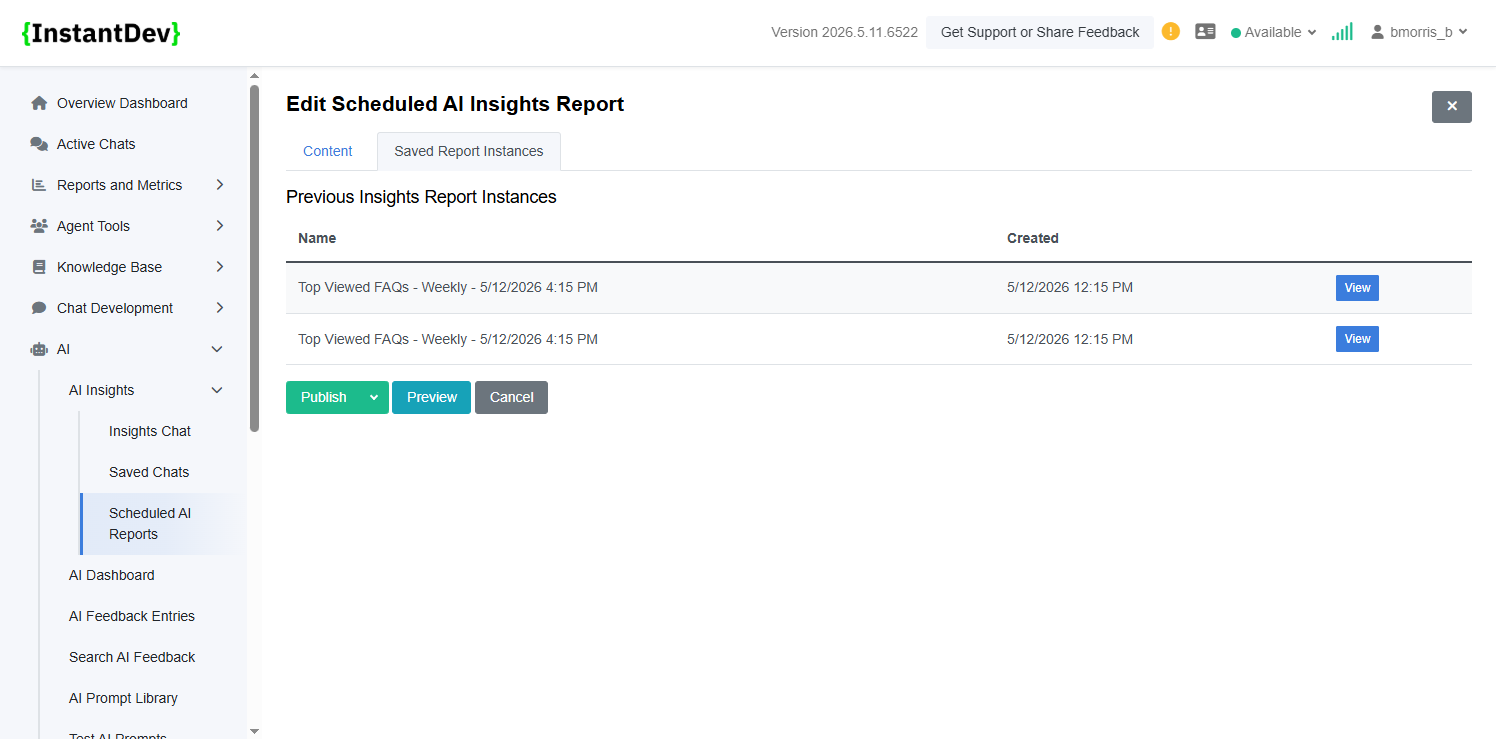Expand Knowledge Base chevron

tap(219, 267)
